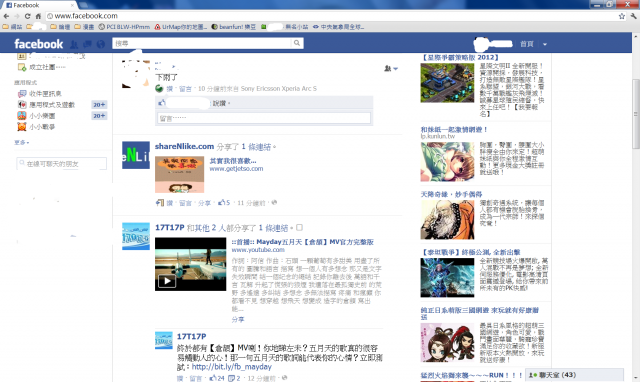Screen dimensions: 640x382
Task: Open the Chrome wrench menu
Action: coord(633,16)
